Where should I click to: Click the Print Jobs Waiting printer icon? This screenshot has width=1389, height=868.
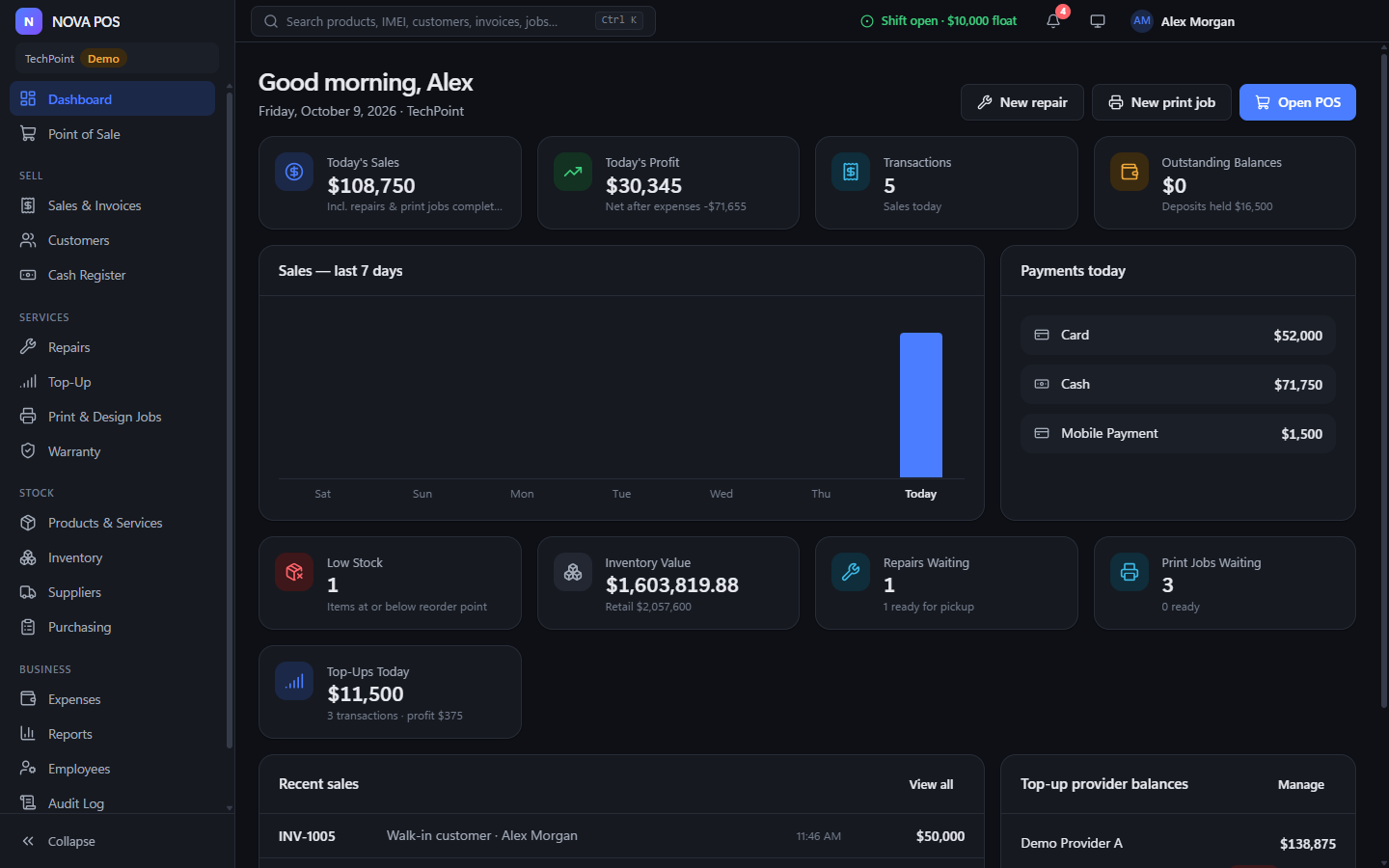tap(1130, 572)
